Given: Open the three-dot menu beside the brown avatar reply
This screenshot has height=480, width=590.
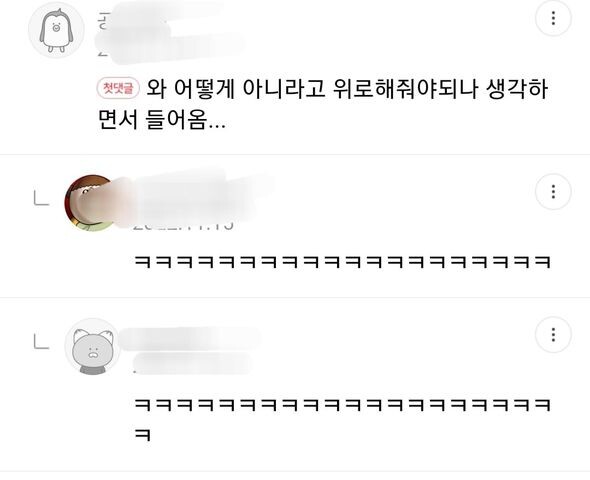Looking at the screenshot, I should (x=553, y=191).
